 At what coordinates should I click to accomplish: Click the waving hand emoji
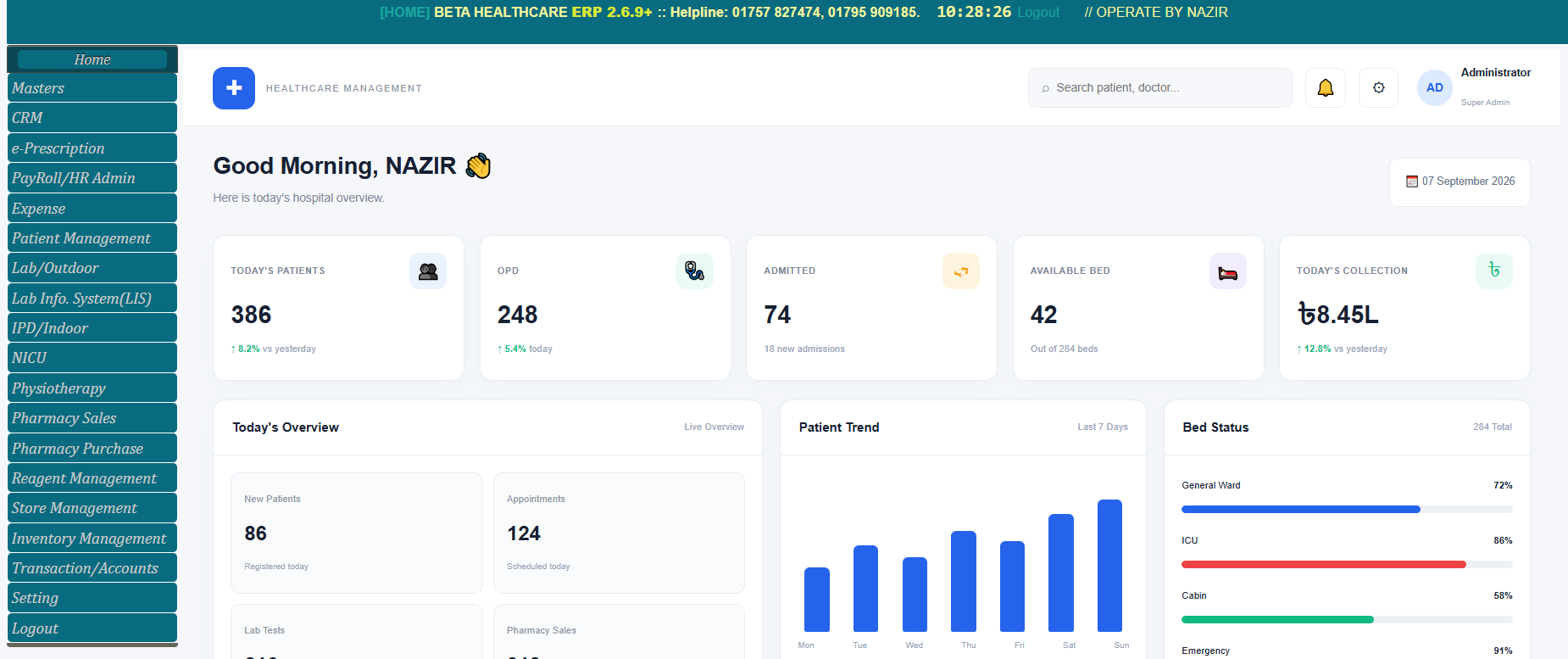coord(478,165)
